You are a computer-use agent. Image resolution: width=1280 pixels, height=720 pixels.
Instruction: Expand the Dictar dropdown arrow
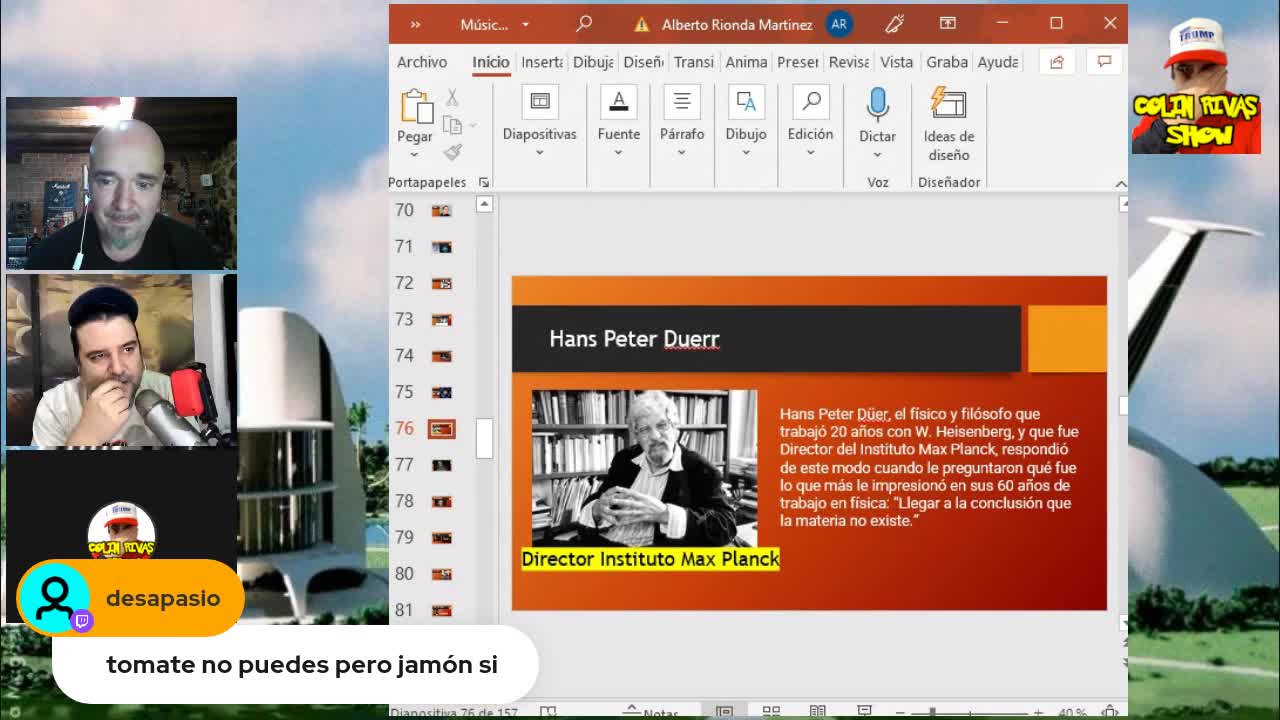[877, 155]
